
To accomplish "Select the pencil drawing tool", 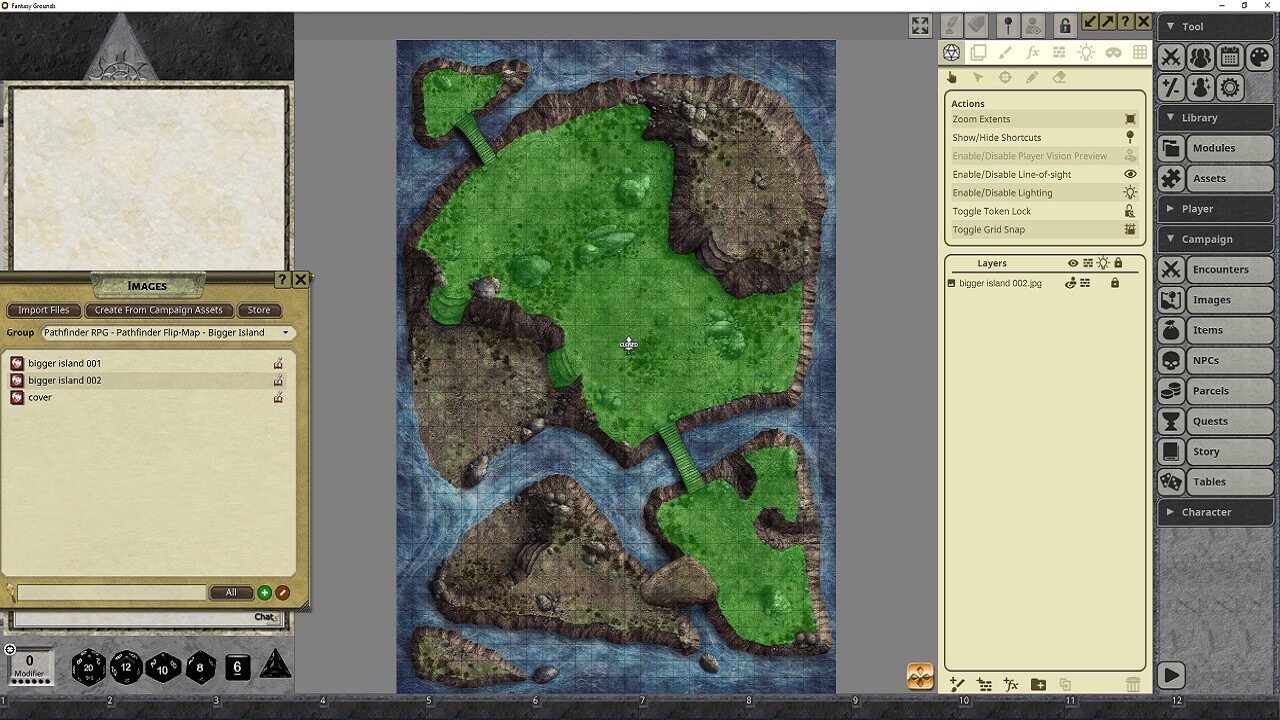I will pos(1032,77).
